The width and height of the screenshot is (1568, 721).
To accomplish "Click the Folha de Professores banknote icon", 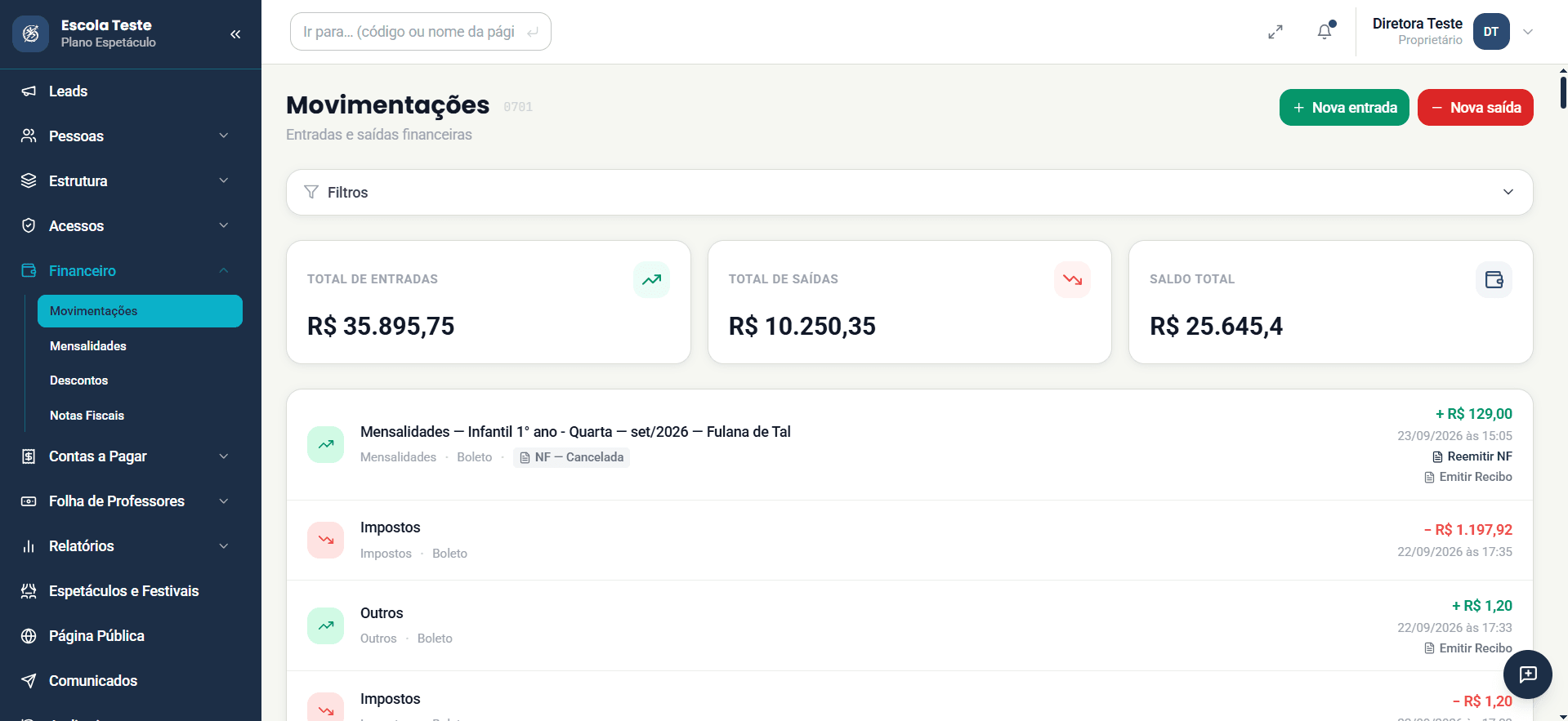I will click(x=29, y=501).
